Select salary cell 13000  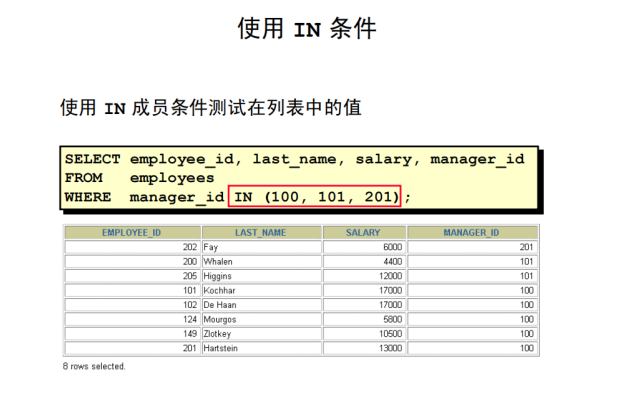tap(364, 348)
